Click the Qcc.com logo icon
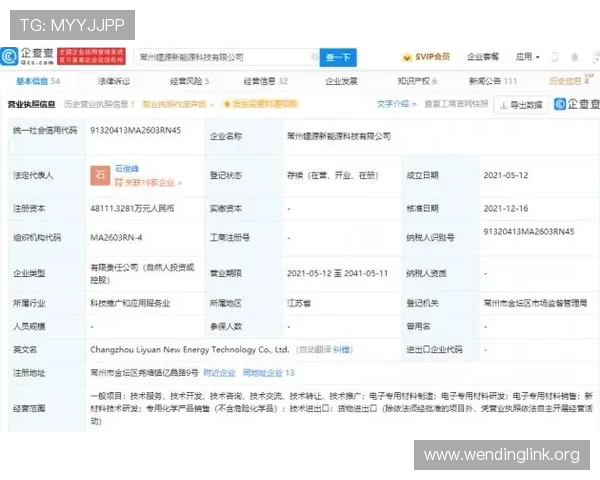 point(9,57)
